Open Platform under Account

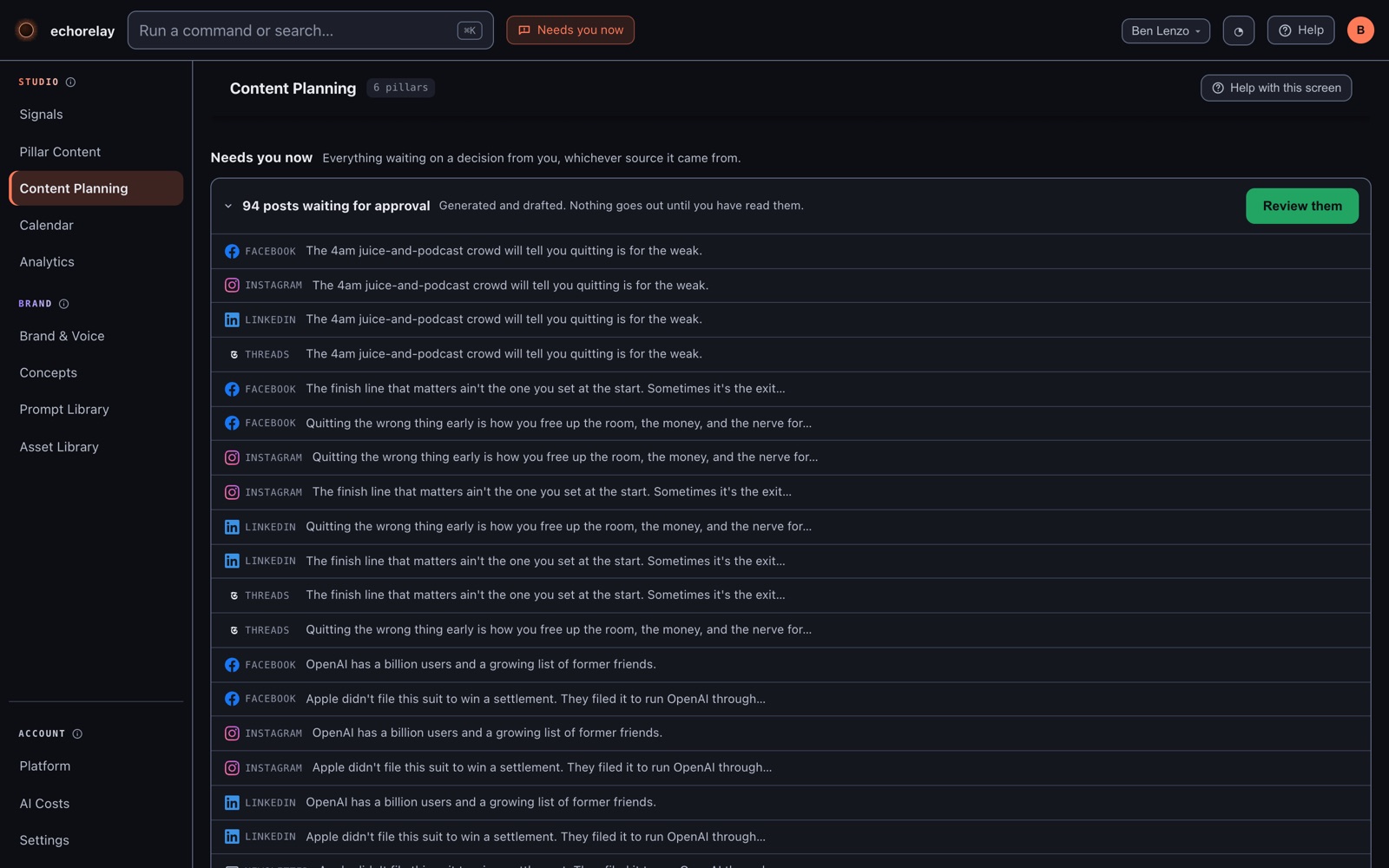pyautogui.click(x=95, y=766)
